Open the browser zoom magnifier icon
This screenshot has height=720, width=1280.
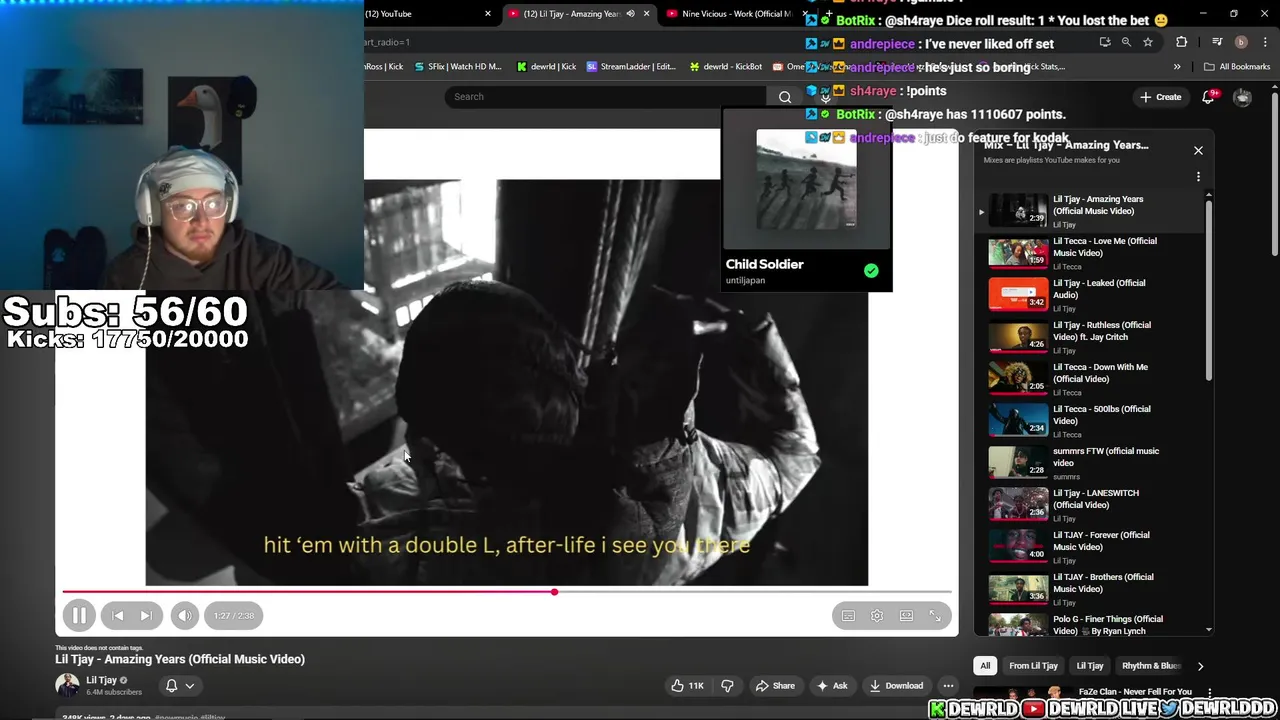1126,42
